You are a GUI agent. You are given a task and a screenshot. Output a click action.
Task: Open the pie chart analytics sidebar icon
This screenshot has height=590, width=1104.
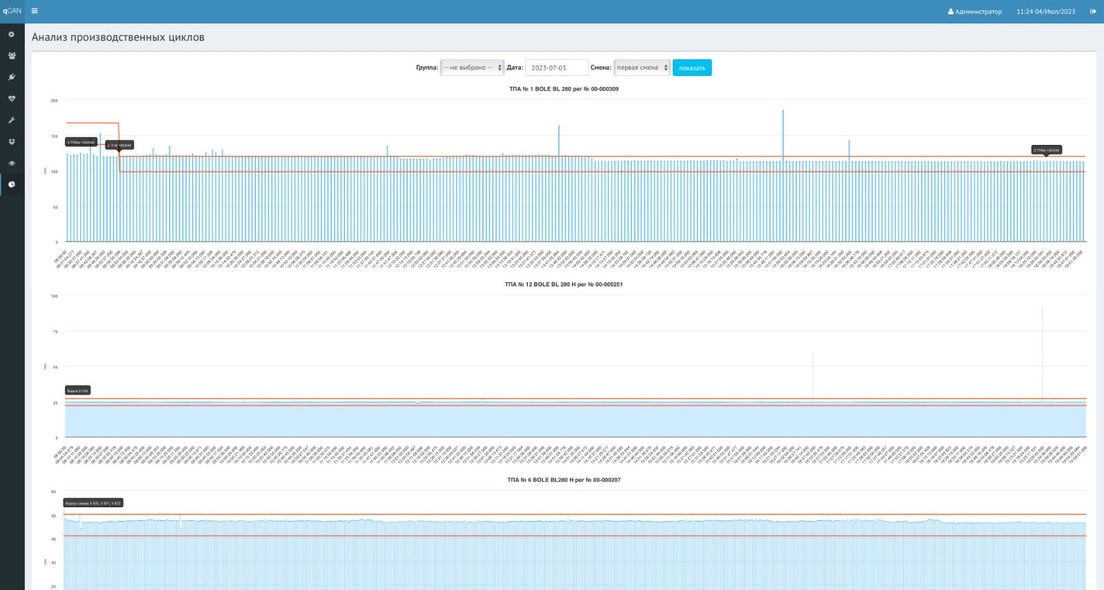click(x=11, y=184)
